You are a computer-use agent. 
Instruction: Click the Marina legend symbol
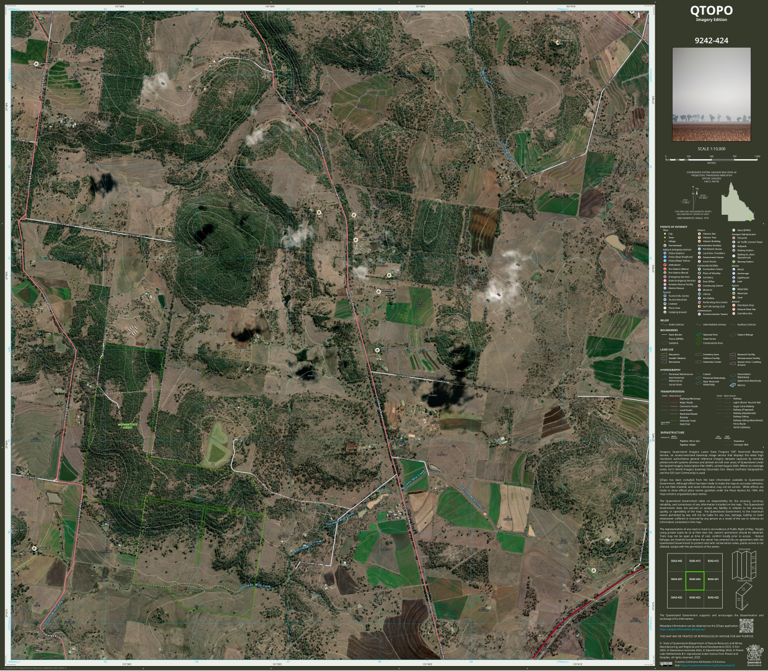[x=733, y=385]
